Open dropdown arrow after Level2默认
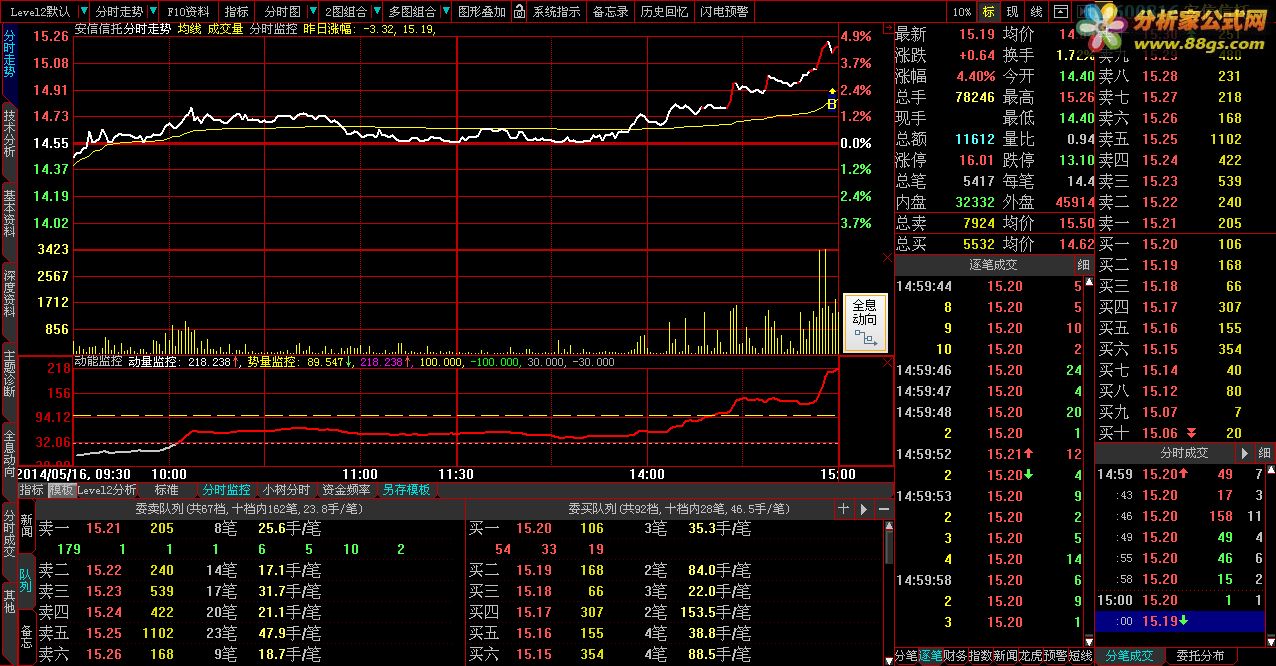The width and height of the screenshot is (1276, 666). pos(83,12)
